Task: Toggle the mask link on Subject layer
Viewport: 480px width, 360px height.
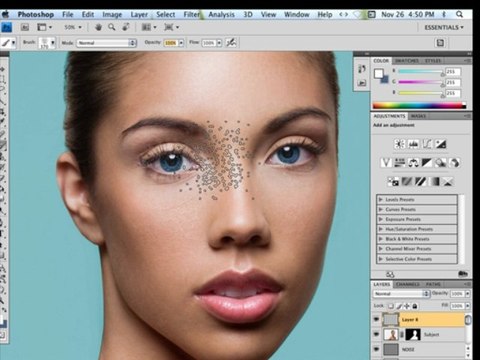Action: 402,334
